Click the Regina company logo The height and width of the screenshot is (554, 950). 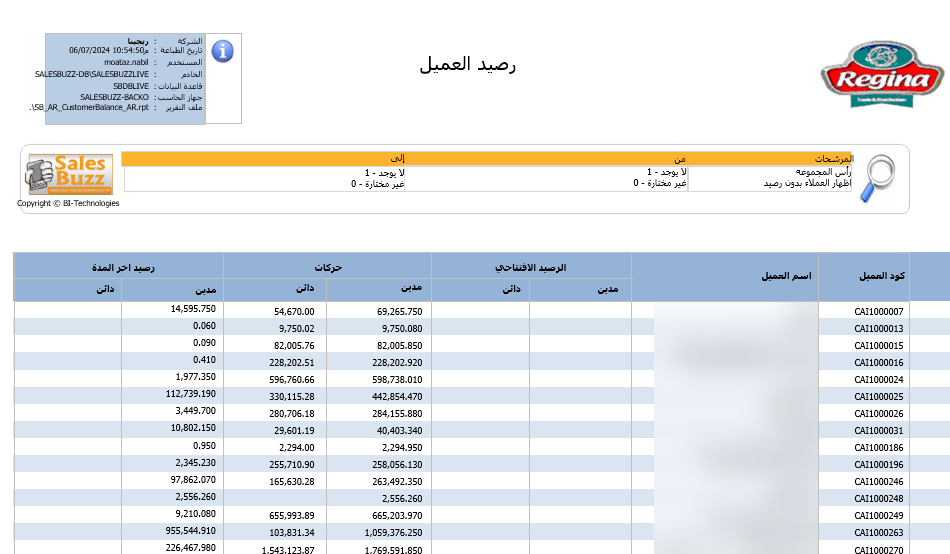(881, 75)
